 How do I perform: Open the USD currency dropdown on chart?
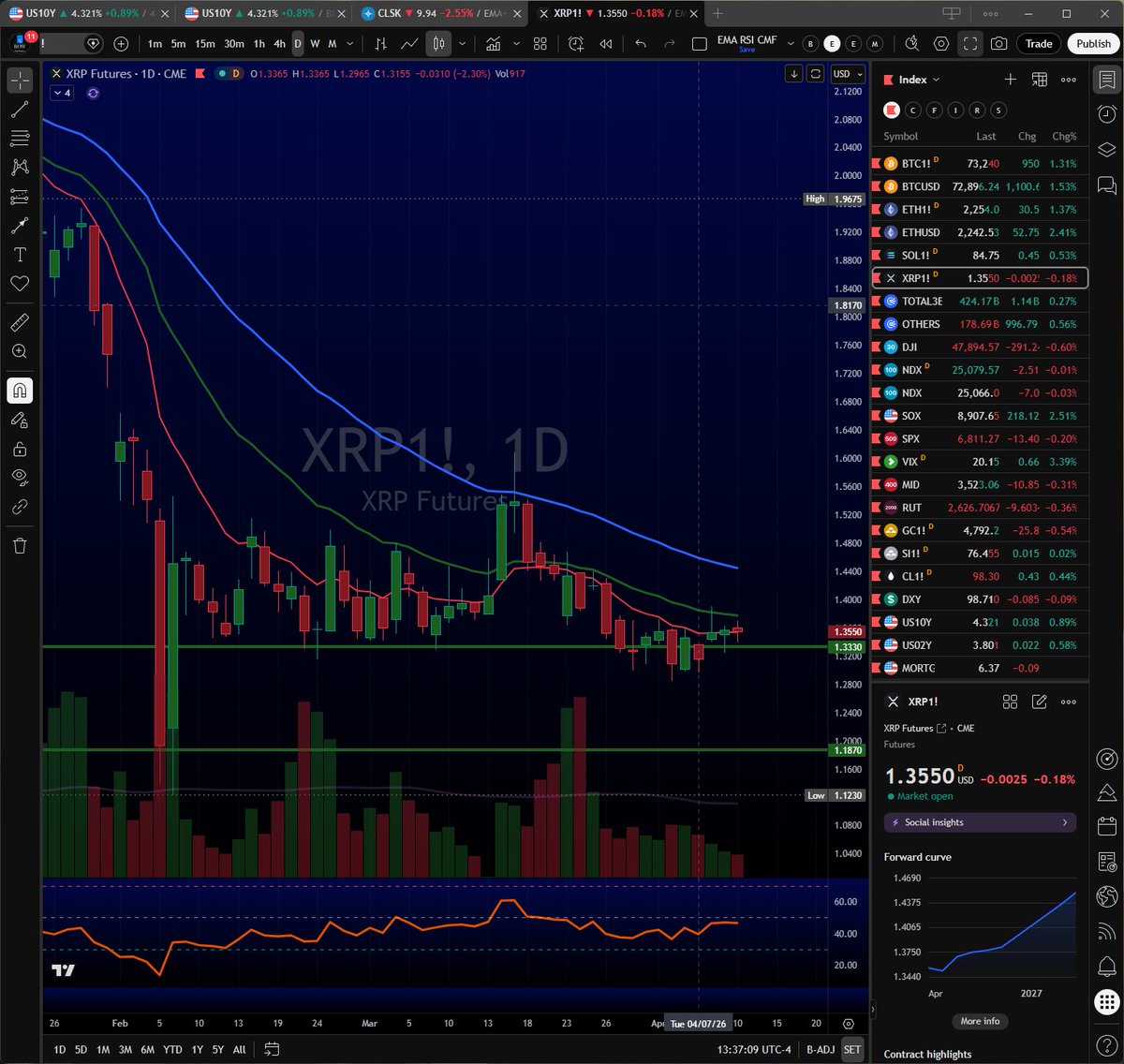pyautogui.click(x=848, y=74)
